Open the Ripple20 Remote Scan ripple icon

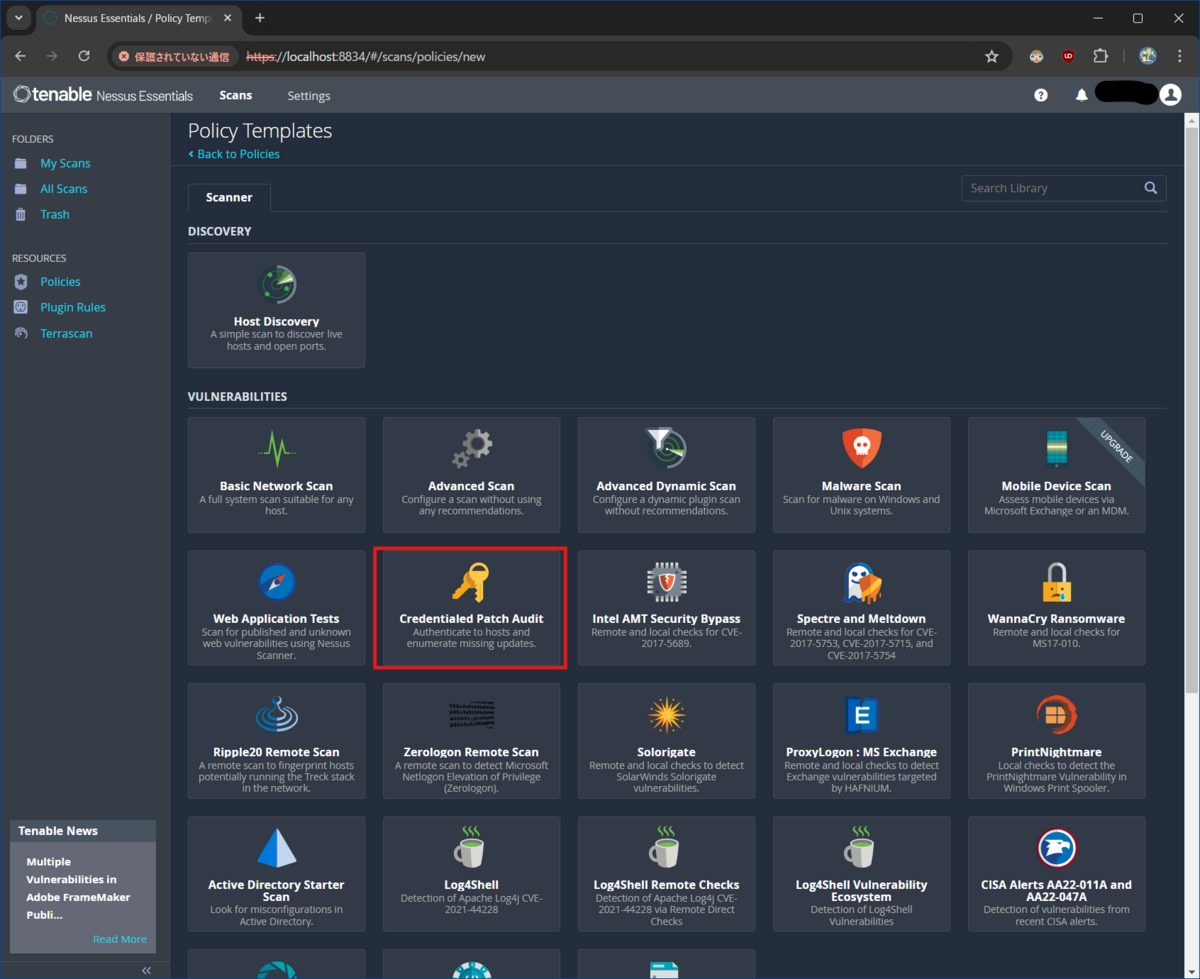[276, 715]
